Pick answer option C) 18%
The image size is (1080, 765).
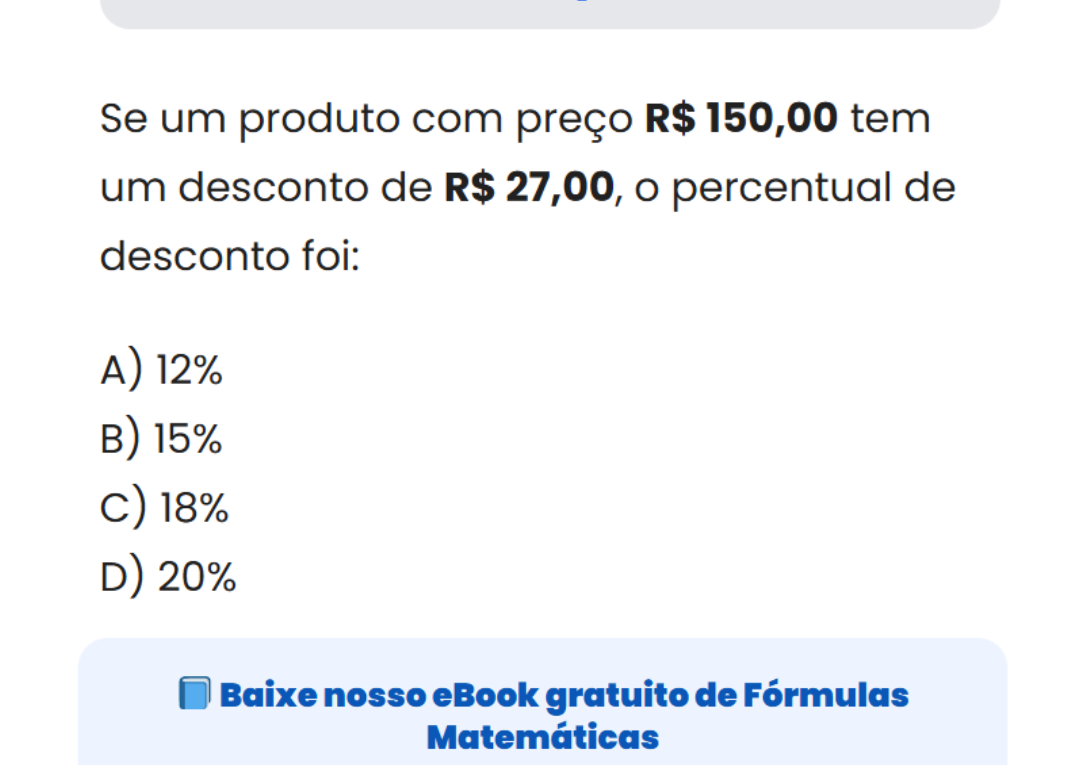pyautogui.click(x=165, y=509)
